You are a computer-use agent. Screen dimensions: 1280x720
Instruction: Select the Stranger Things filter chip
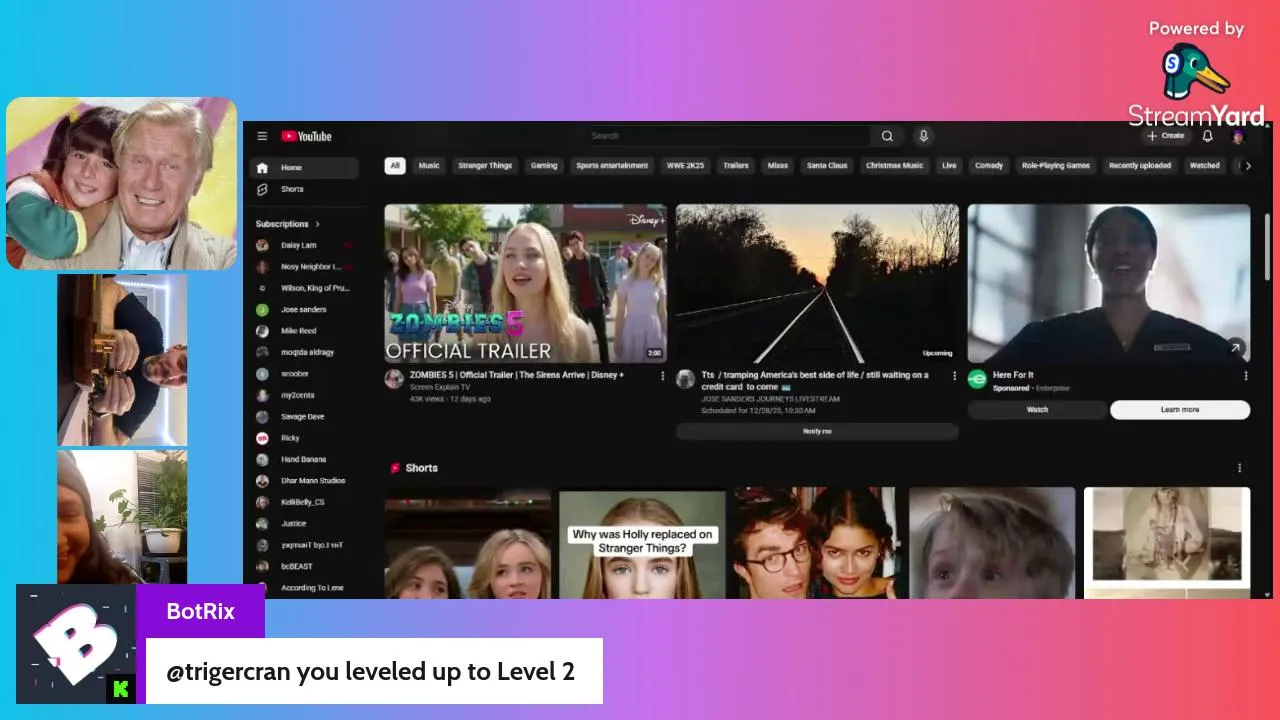tap(485, 166)
